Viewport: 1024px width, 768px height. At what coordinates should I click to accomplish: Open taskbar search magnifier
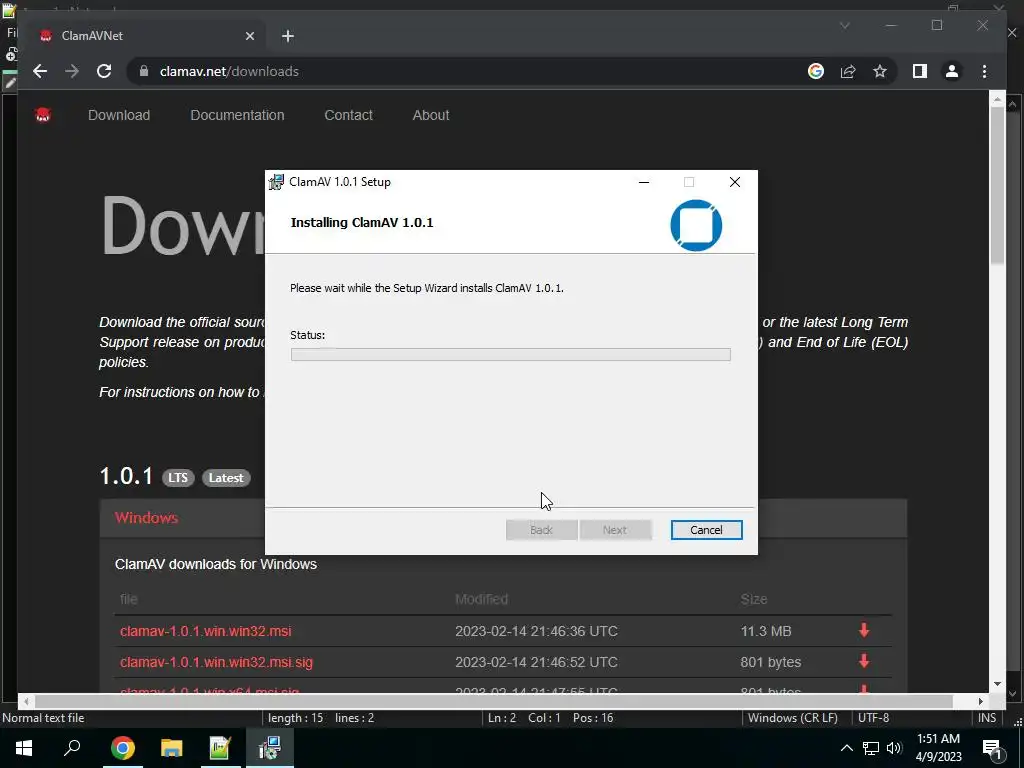click(x=72, y=748)
